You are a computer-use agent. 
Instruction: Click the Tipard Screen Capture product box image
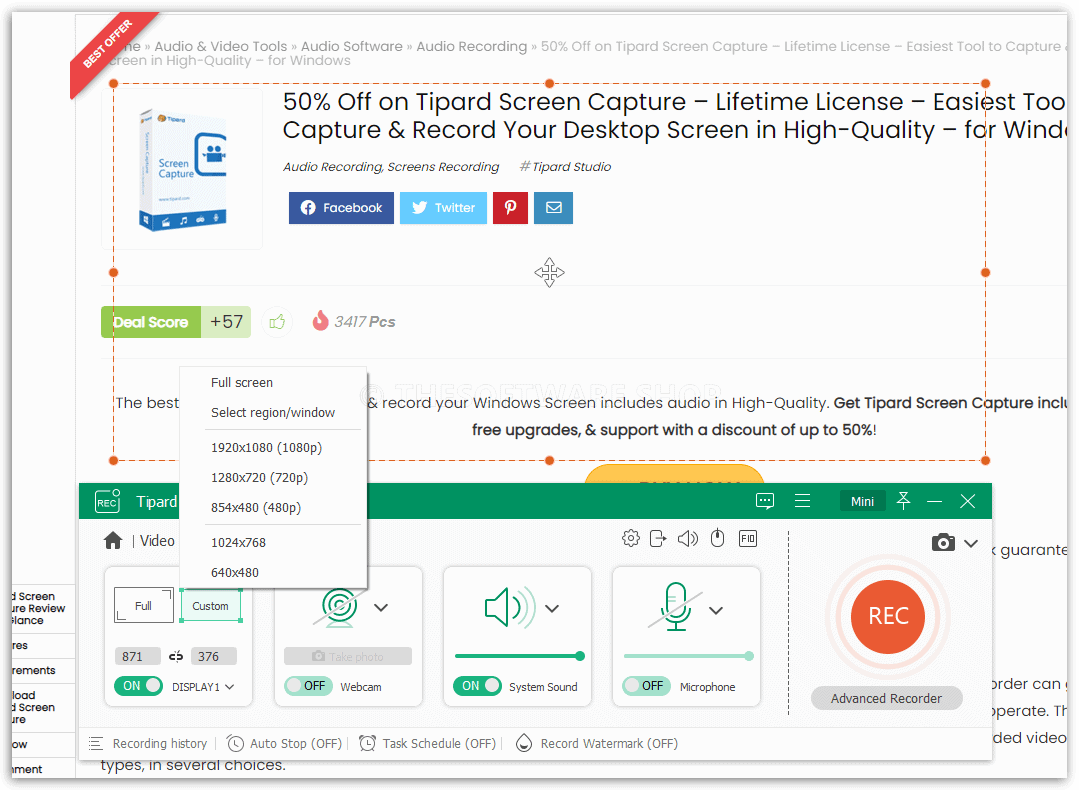point(182,169)
